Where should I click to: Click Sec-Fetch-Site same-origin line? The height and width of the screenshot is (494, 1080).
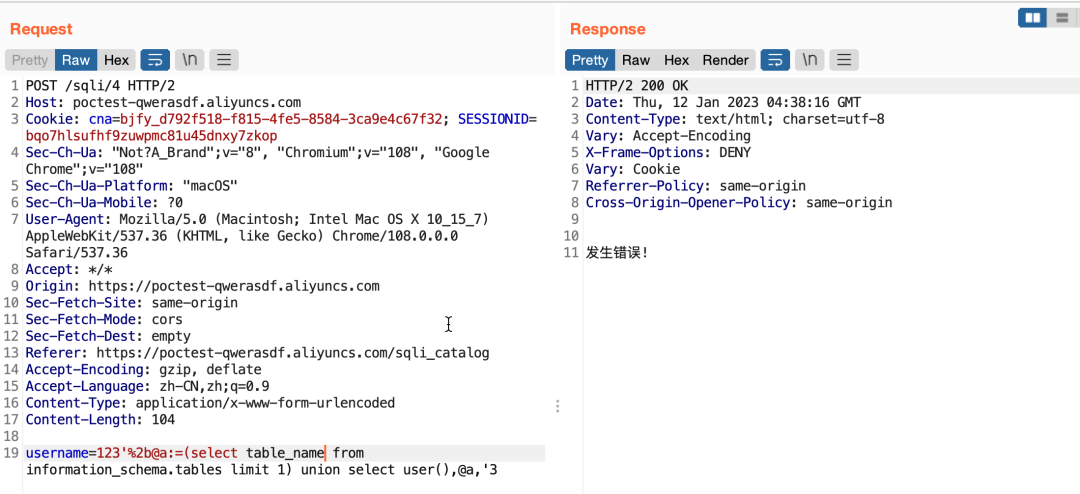[132, 302]
